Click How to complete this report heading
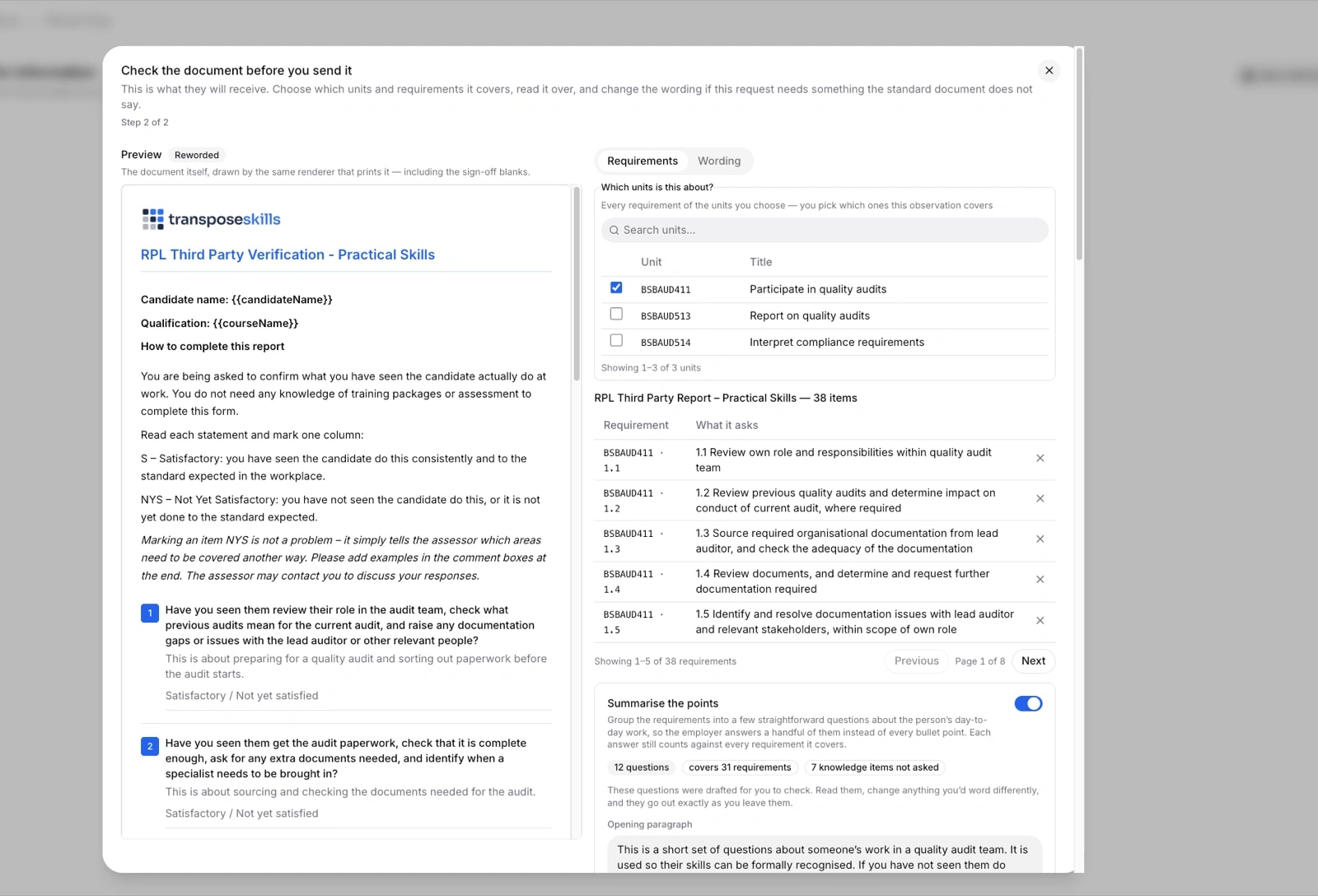The image size is (1318, 896). (x=213, y=347)
